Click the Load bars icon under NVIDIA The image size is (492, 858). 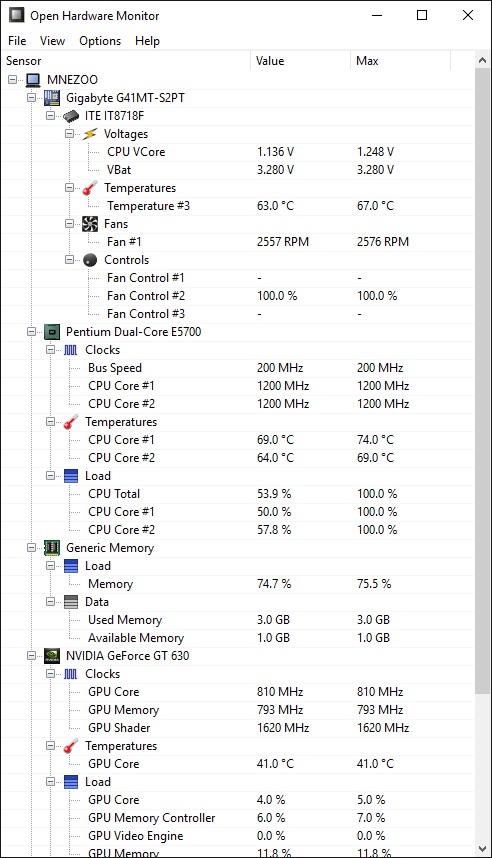click(71, 782)
